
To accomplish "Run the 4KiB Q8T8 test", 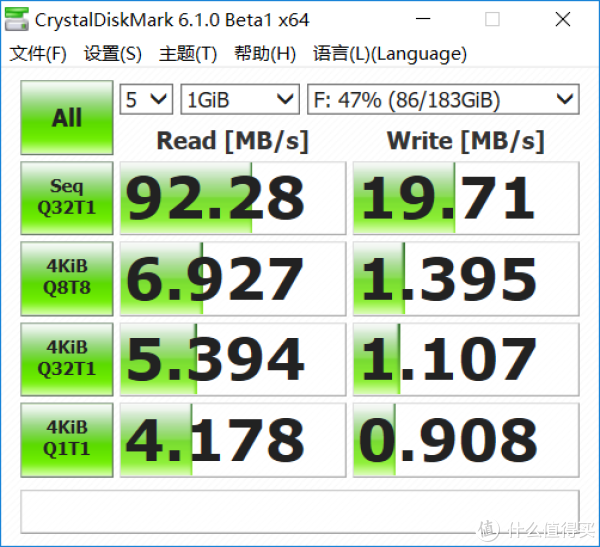I will 67,277.
